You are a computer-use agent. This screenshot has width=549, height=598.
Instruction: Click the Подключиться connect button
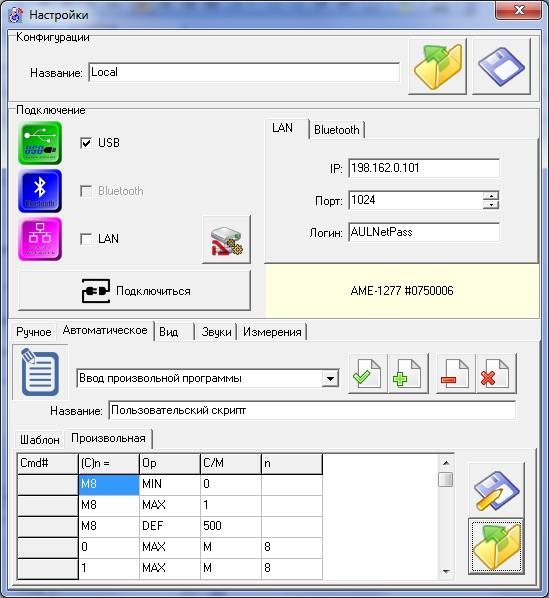[134, 291]
